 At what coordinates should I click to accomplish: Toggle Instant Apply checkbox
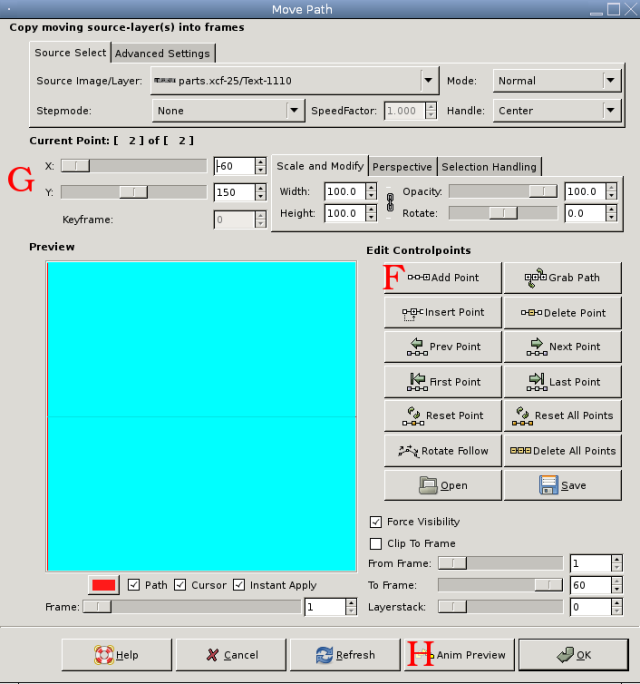click(239, 585)
